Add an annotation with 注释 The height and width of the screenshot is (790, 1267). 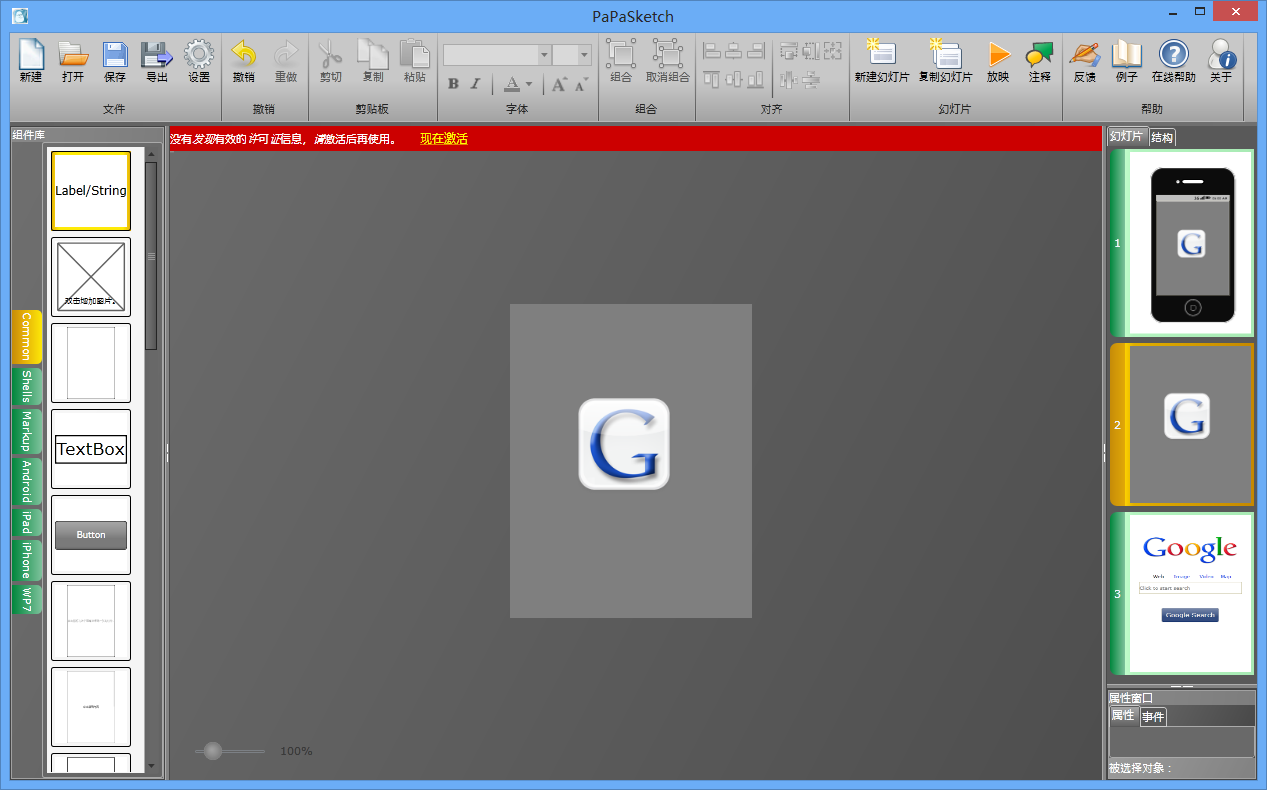tap(1040, 61)
